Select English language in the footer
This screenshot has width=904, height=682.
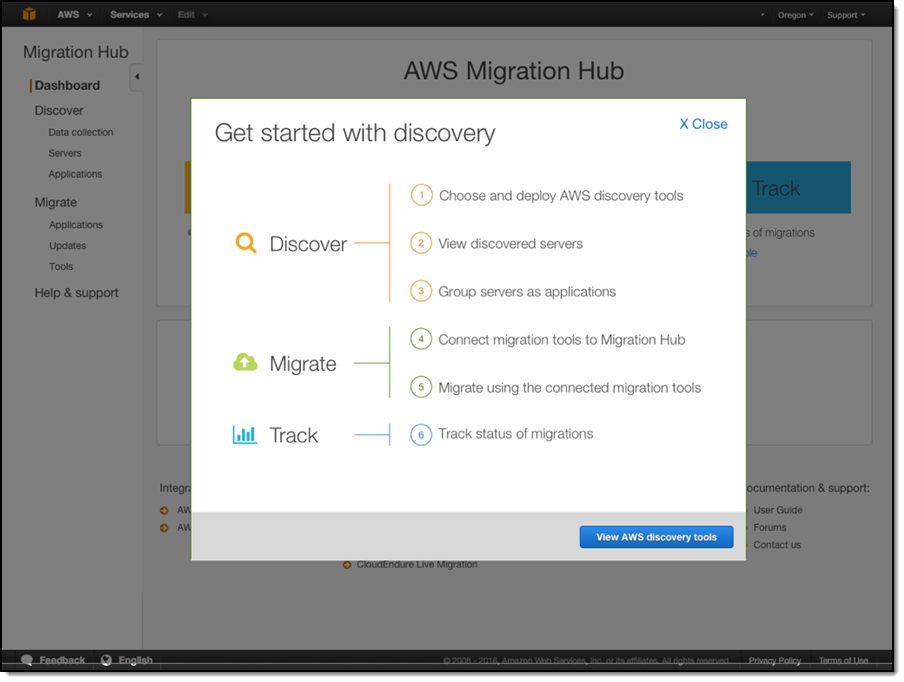(x=135, y=660)
